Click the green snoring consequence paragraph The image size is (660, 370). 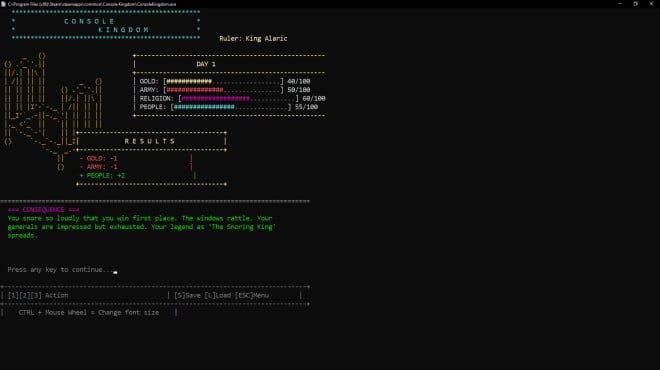point(141,227)
